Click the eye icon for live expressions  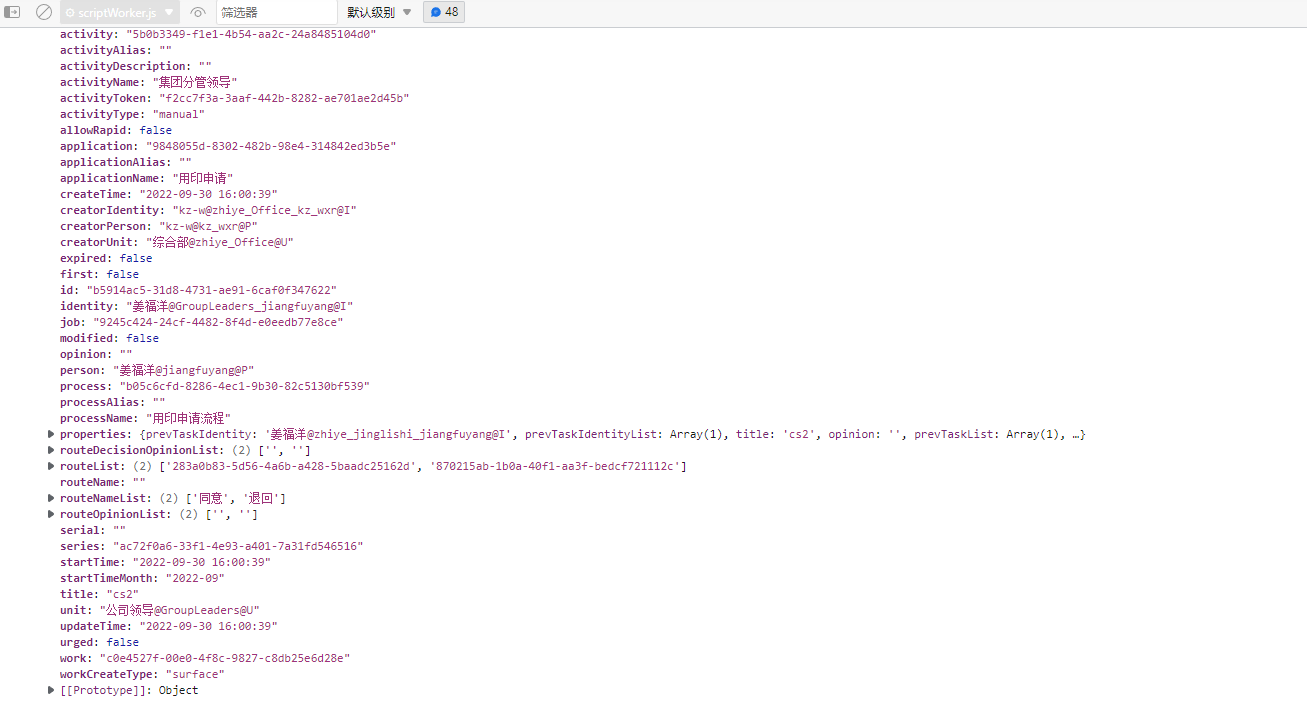[x=198, y=13]
